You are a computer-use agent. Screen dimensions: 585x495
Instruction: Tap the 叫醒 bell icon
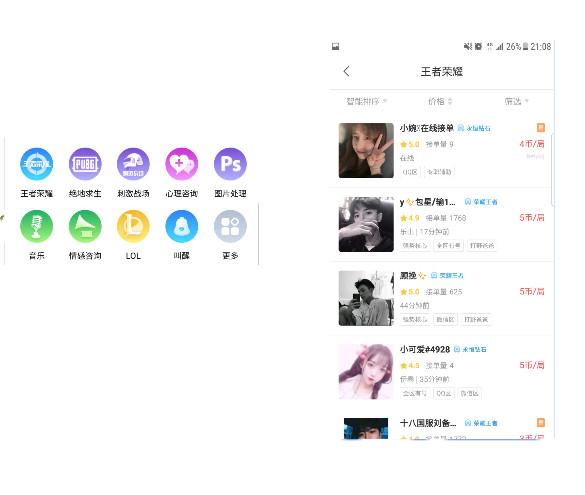pos(182,226)
